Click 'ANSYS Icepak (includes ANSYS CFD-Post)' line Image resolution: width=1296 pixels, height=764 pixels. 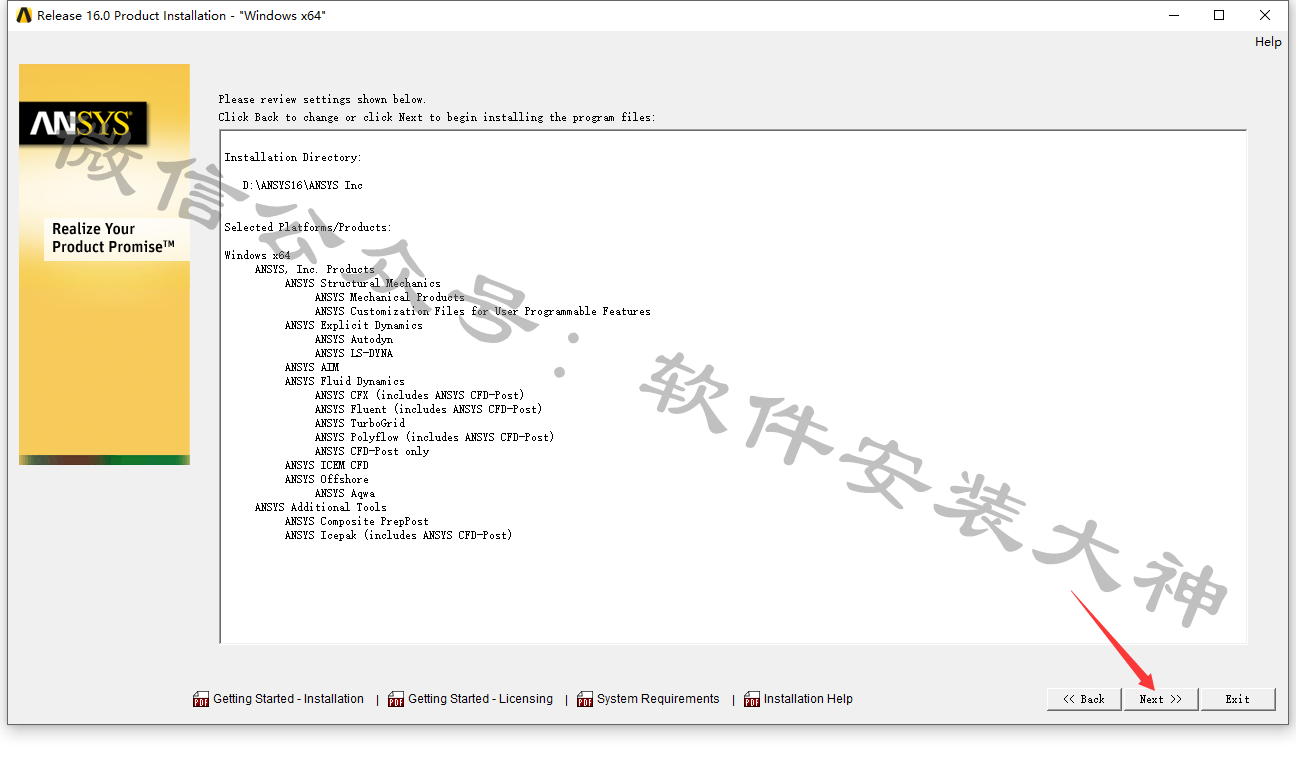coord(398,536)
